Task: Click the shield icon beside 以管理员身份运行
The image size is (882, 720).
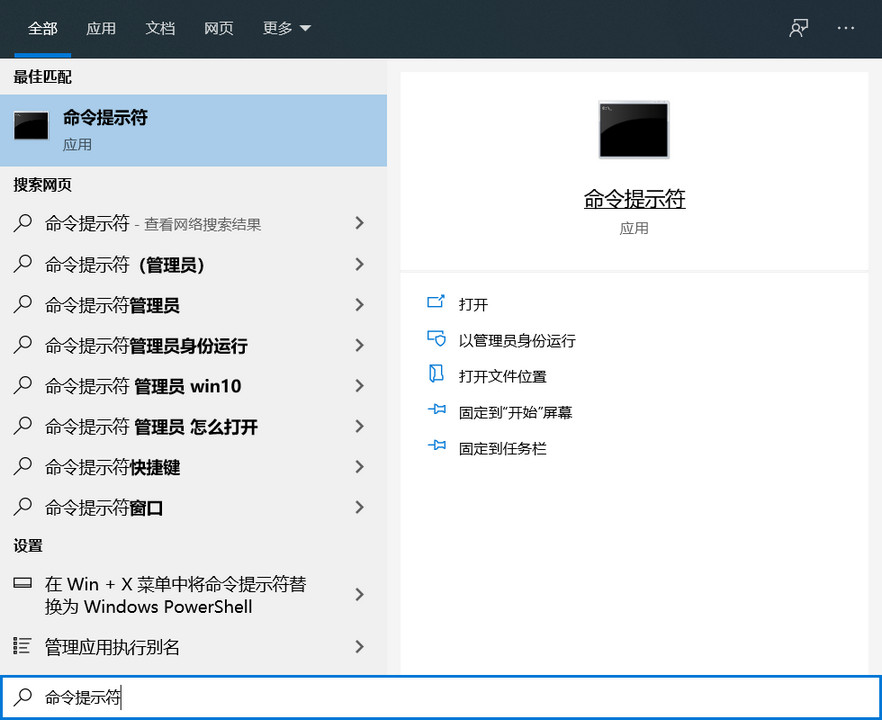Action: coord(436,339)
